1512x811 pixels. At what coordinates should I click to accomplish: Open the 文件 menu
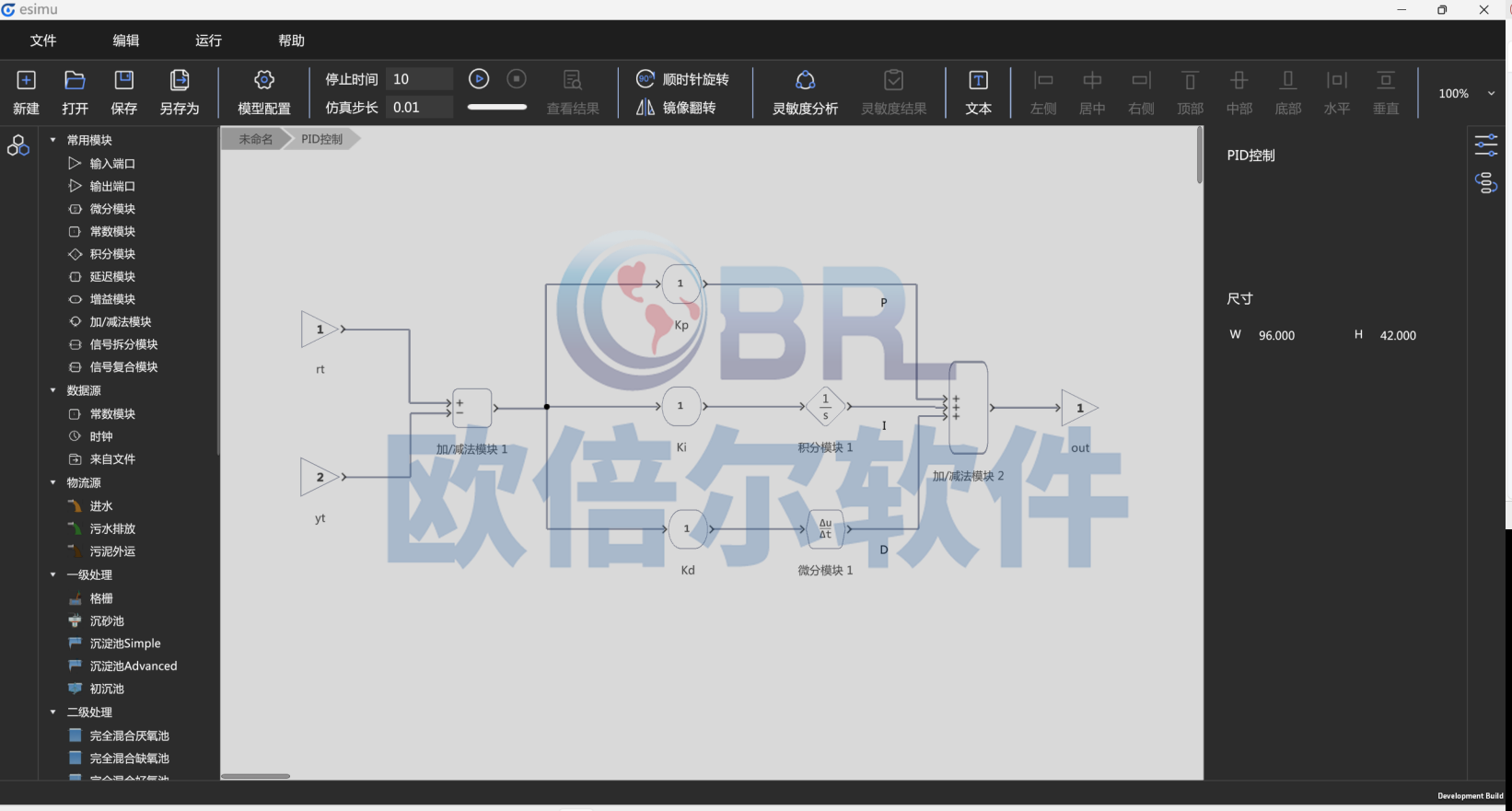[43, 41]
